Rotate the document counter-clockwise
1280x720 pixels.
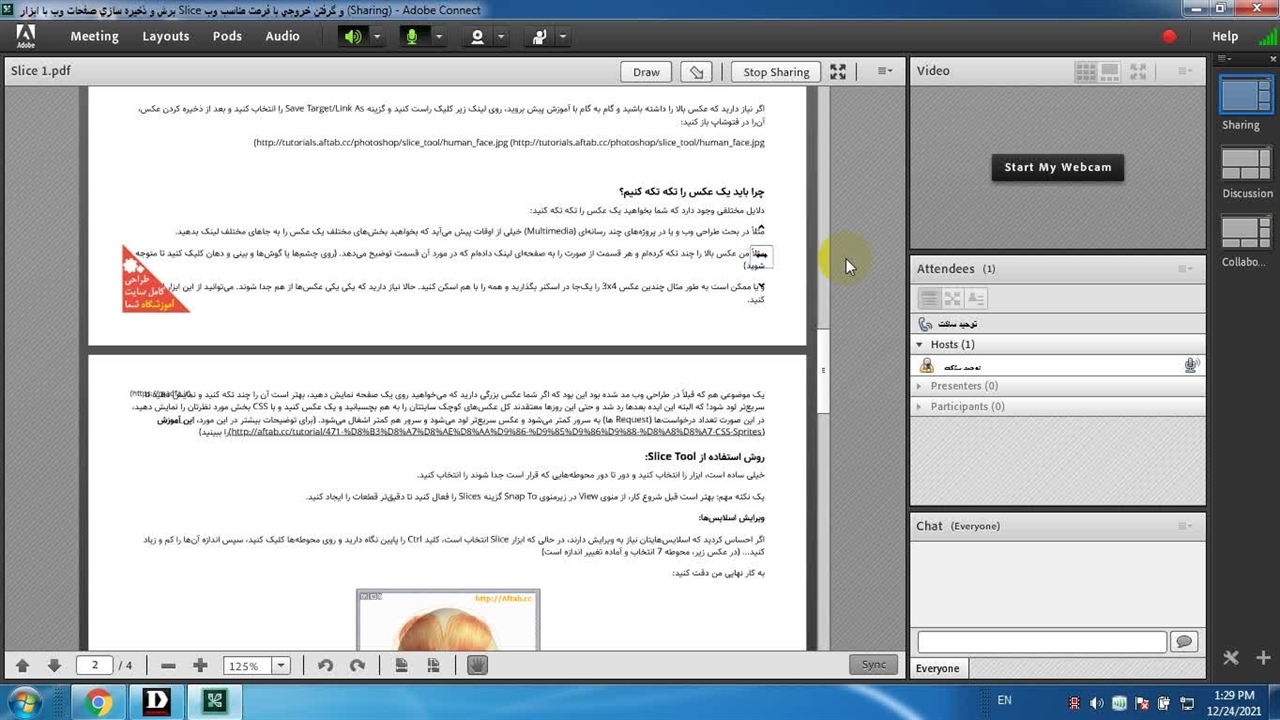coord(325,665)
